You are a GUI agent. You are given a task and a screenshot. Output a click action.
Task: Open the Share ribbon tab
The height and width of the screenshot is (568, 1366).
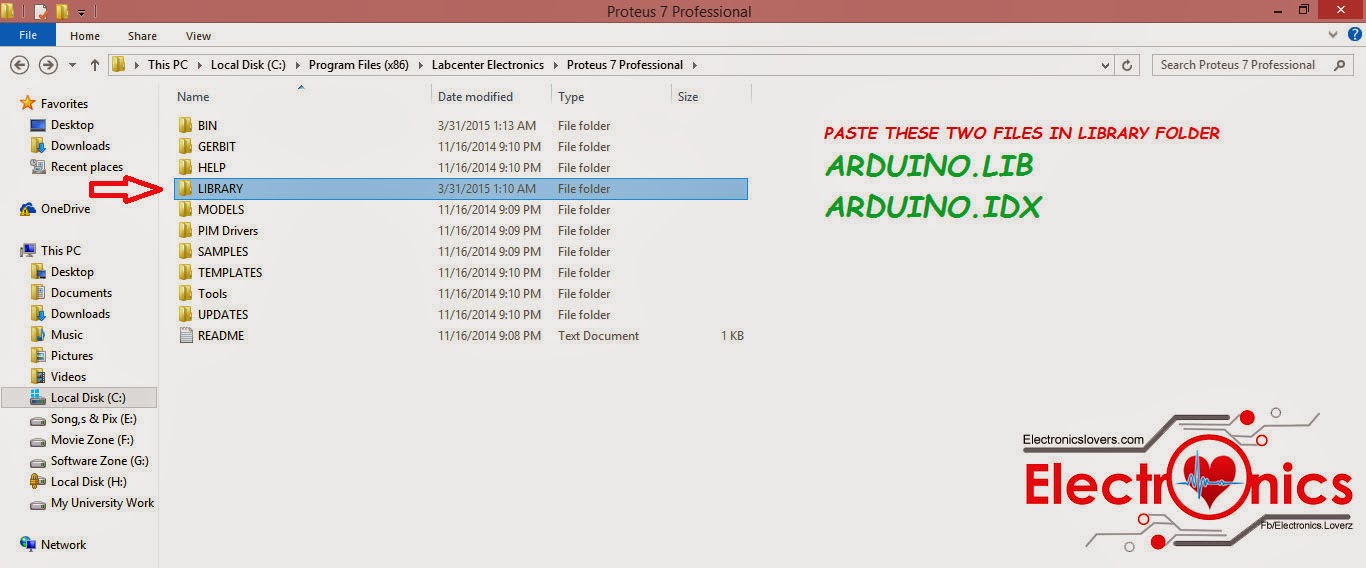[x=142, y=36]
